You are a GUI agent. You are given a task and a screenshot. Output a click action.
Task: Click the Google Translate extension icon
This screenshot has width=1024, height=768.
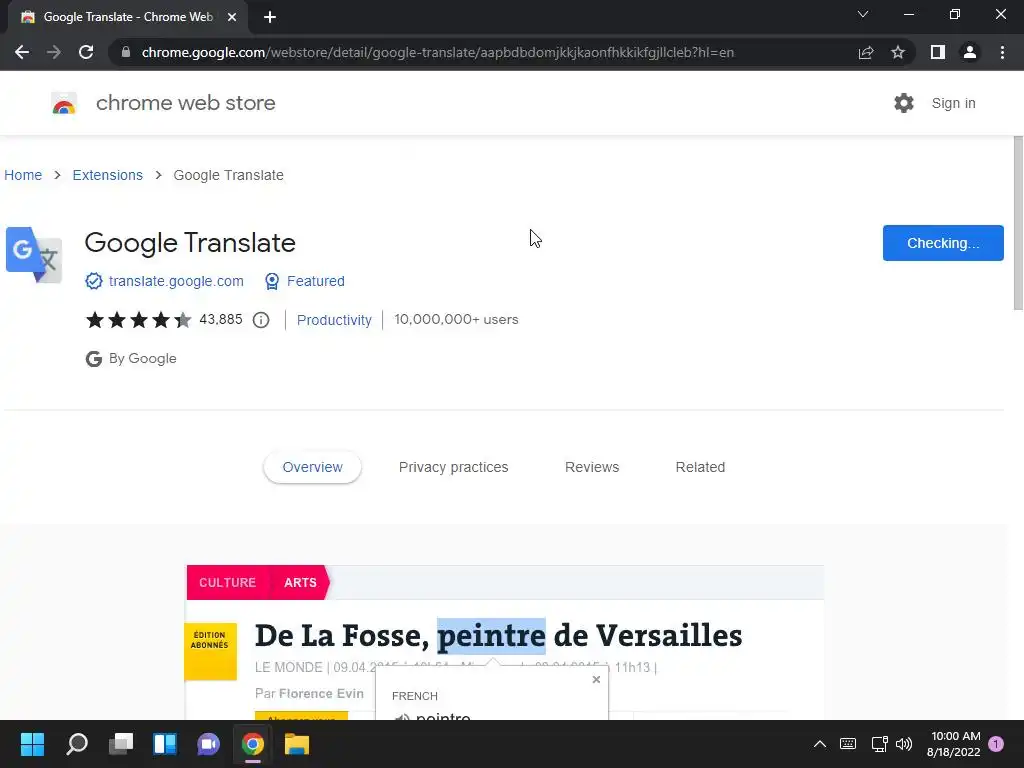pyautogui.click(x=34, y=255)
